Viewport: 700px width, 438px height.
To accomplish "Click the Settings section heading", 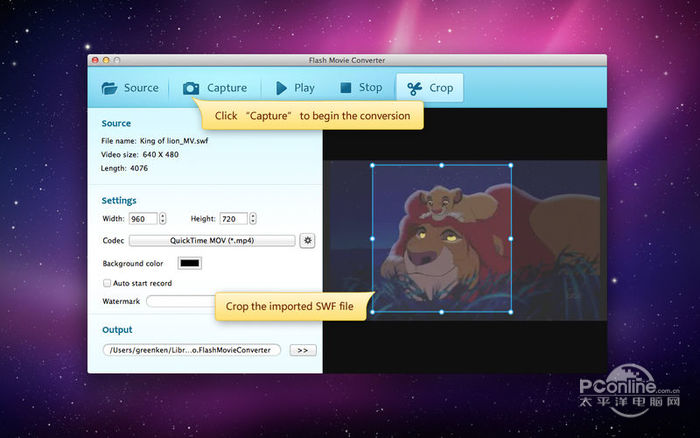I will point(119,200).
